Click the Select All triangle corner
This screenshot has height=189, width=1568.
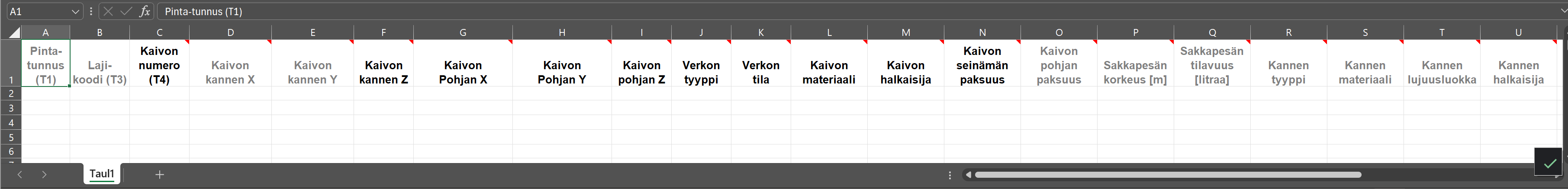(13, 33)
